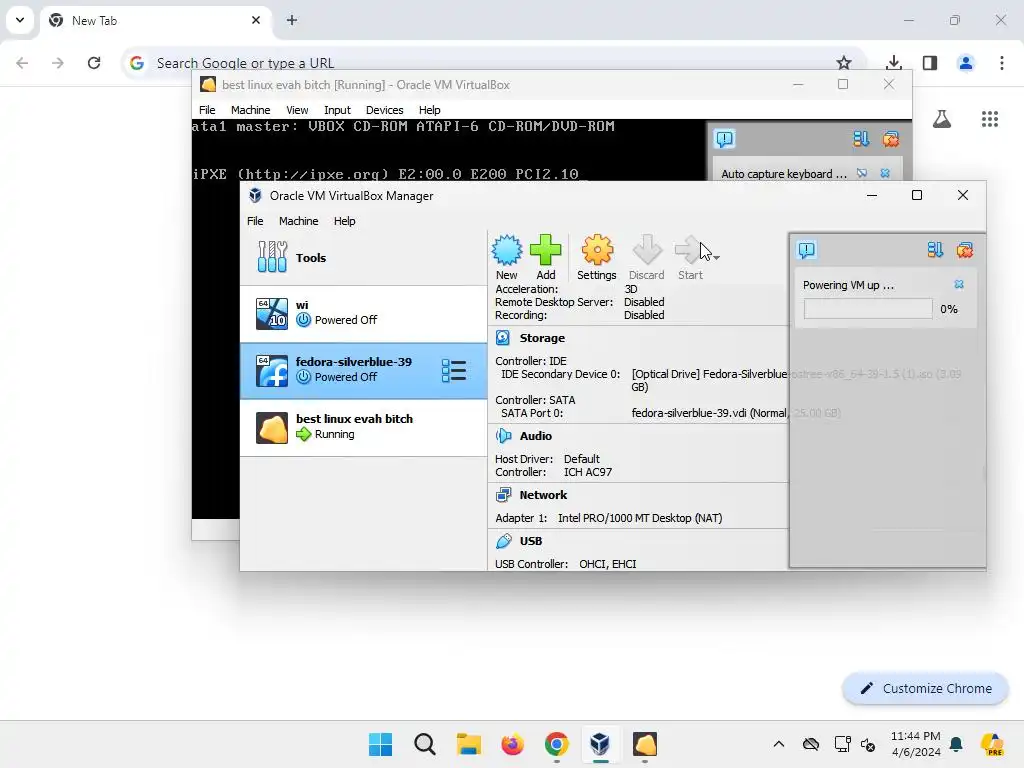Image resolution: width=1024 pixels, height=768 pixels.
Task: Open Google apps grid icon
Action: point(990,119)
